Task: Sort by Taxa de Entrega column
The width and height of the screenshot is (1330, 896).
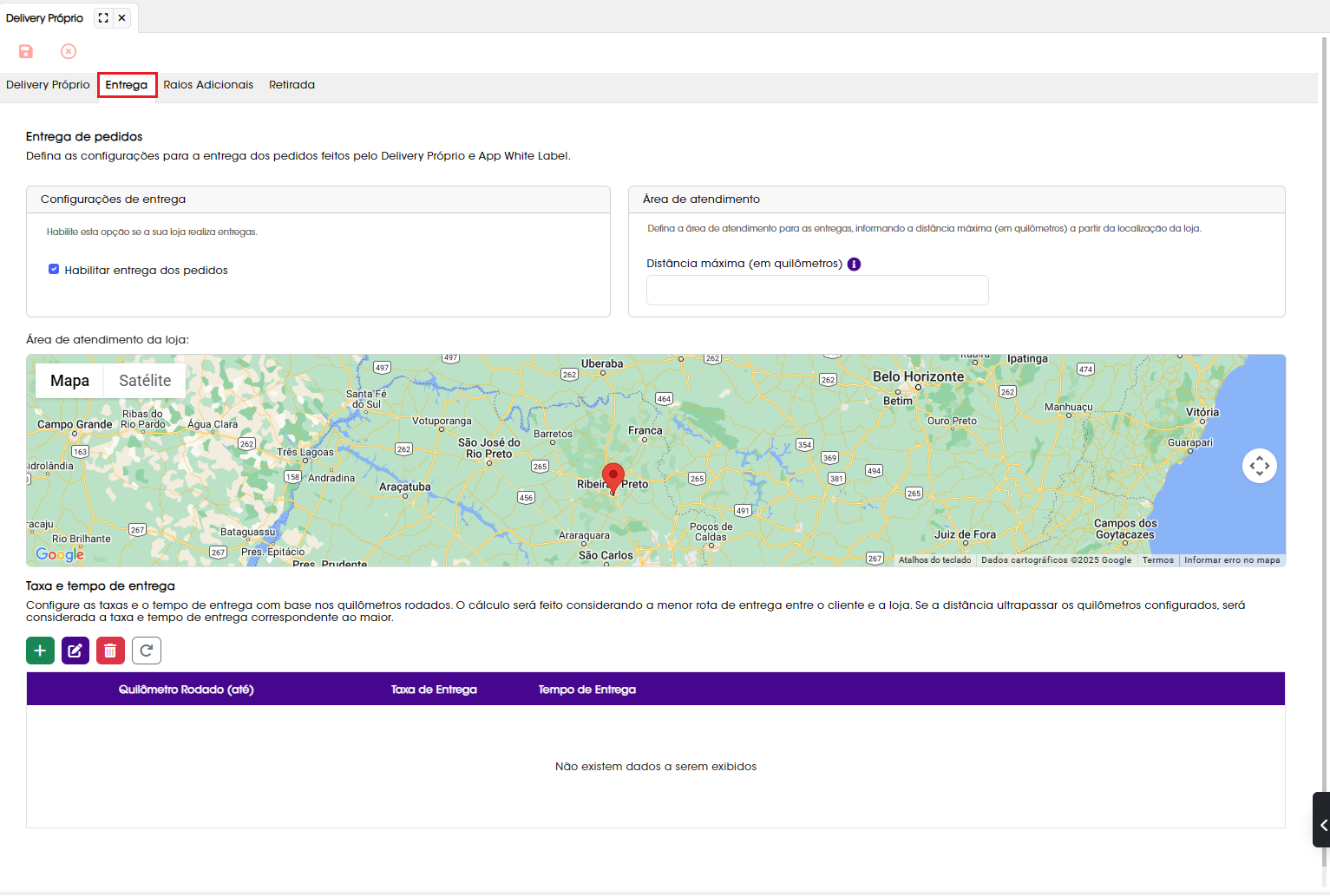Action: (x=434, y=690)
